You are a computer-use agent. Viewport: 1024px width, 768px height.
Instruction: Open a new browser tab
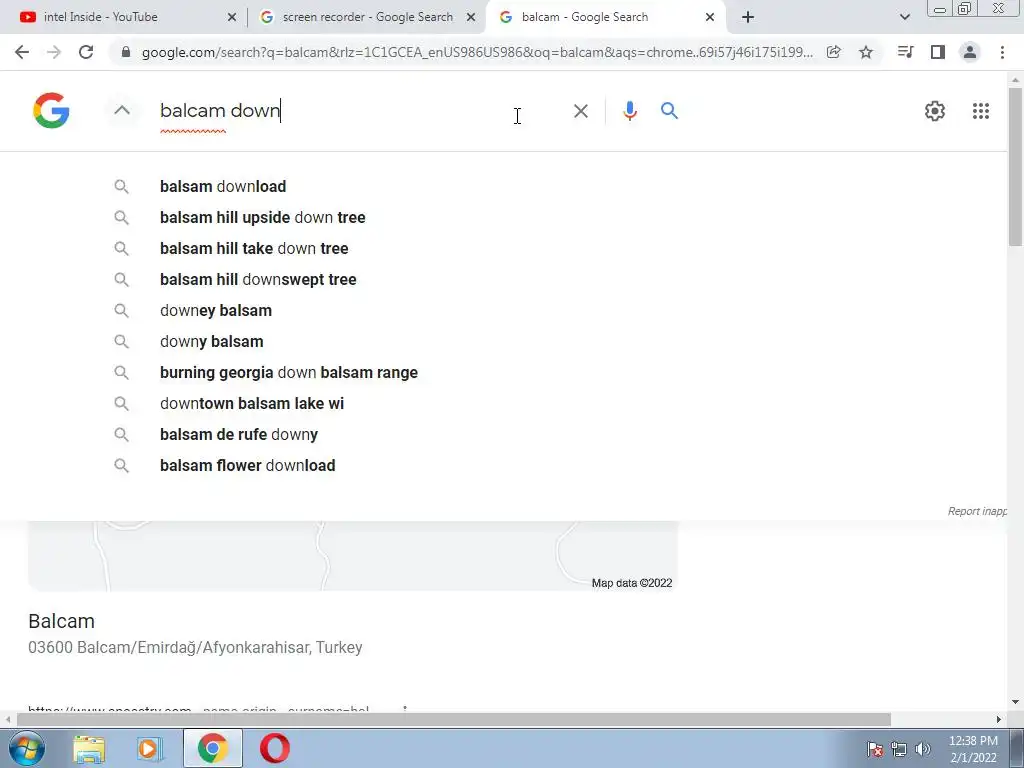[748, 17]
